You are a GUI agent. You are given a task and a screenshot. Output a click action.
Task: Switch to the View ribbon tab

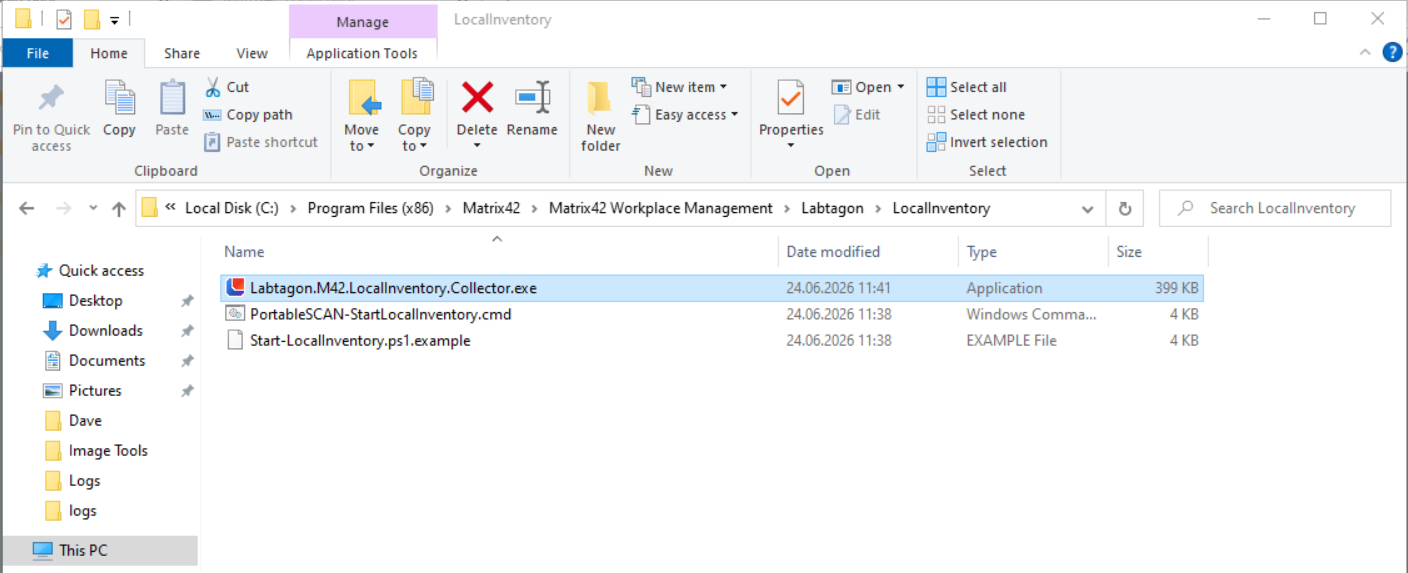(x=252, y=53)
